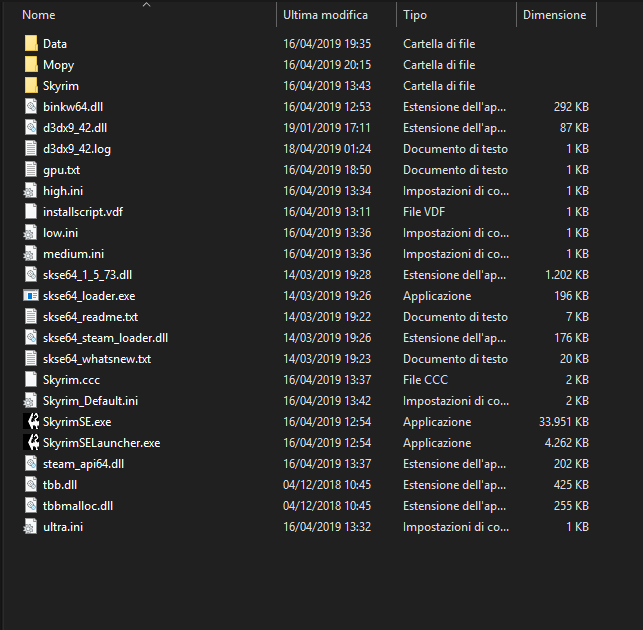This screenshot has height=630, width=643.
Task: Click the high.ini settings file icon
Action: (x=30, y=190)
